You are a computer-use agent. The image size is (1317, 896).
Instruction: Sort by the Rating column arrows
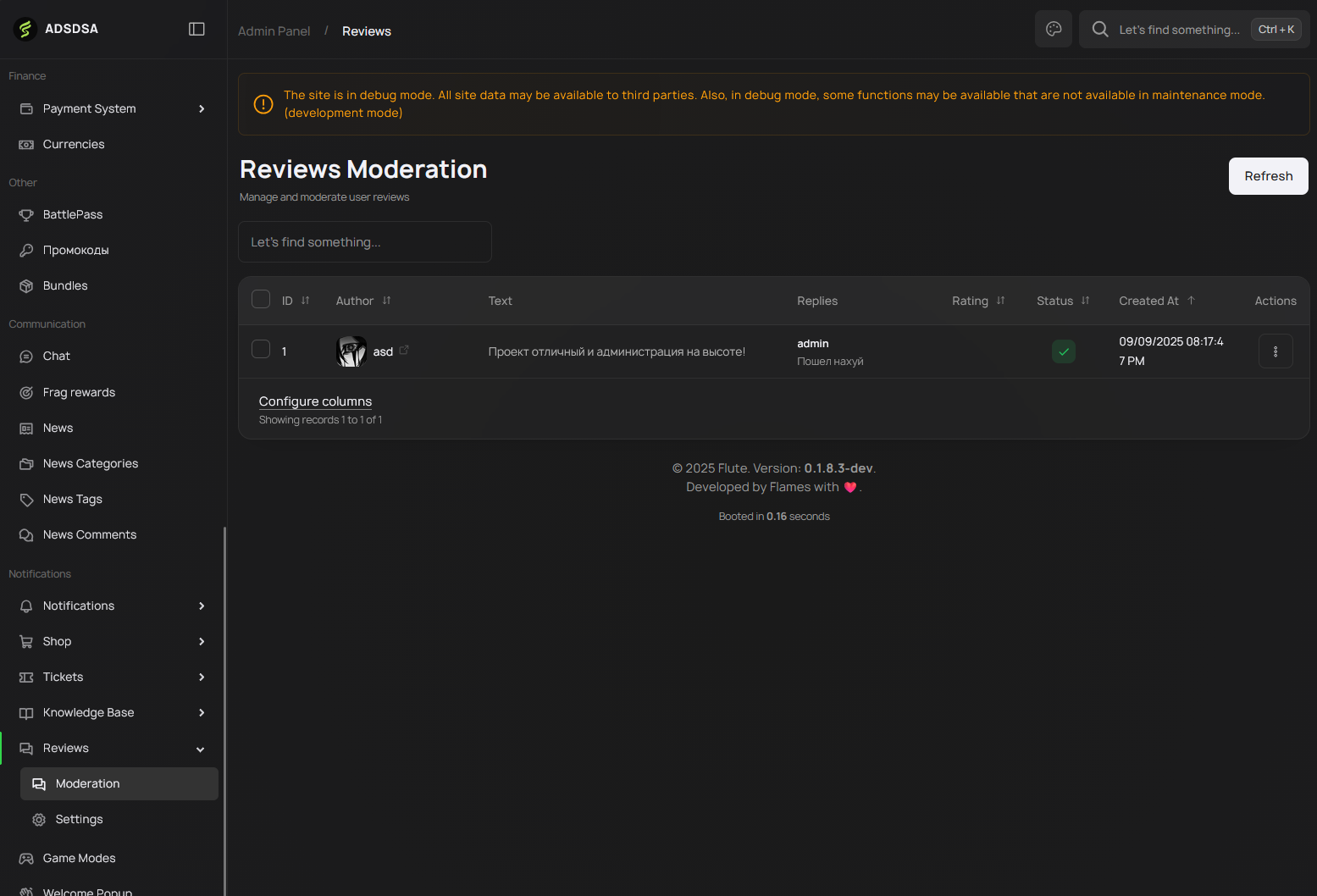pos(999,301)
